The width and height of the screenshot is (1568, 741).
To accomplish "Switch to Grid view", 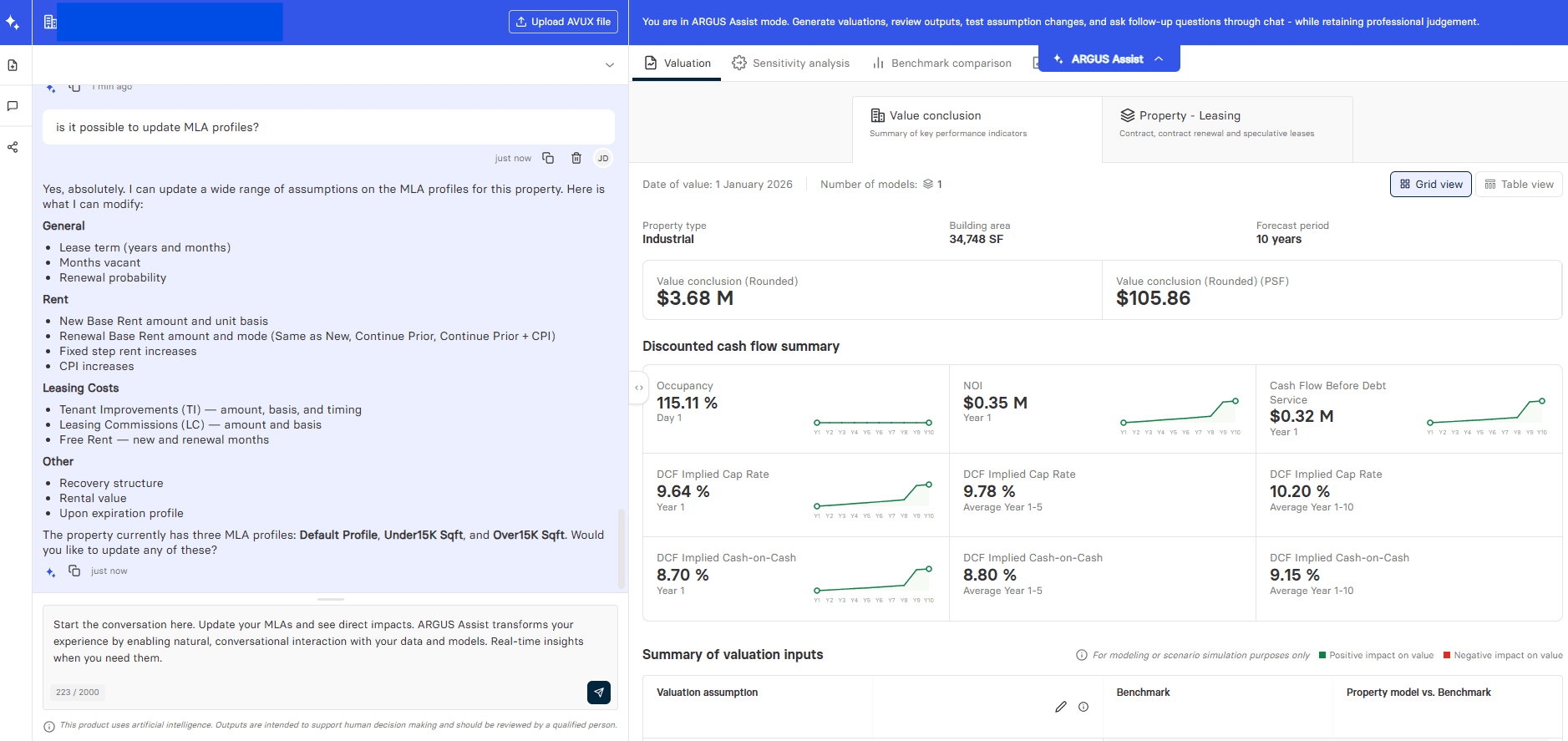I will click(x=1431, y=184).
